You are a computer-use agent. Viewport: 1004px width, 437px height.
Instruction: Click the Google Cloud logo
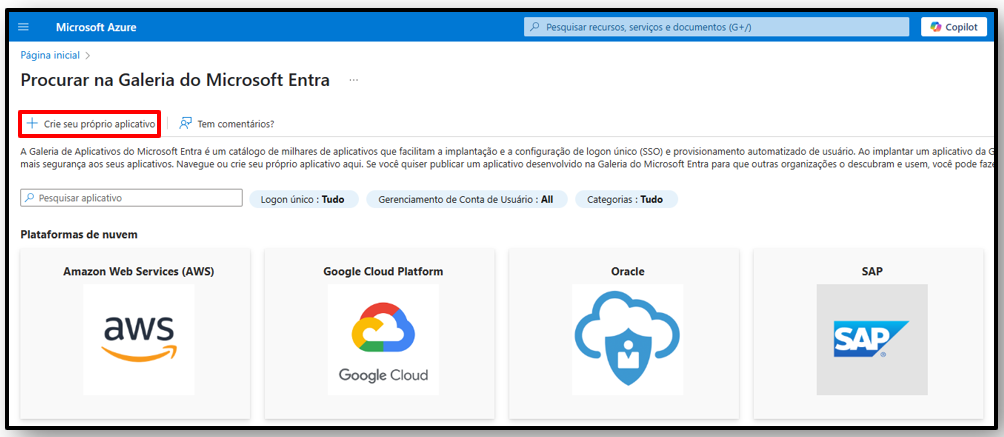pos(383,339)
